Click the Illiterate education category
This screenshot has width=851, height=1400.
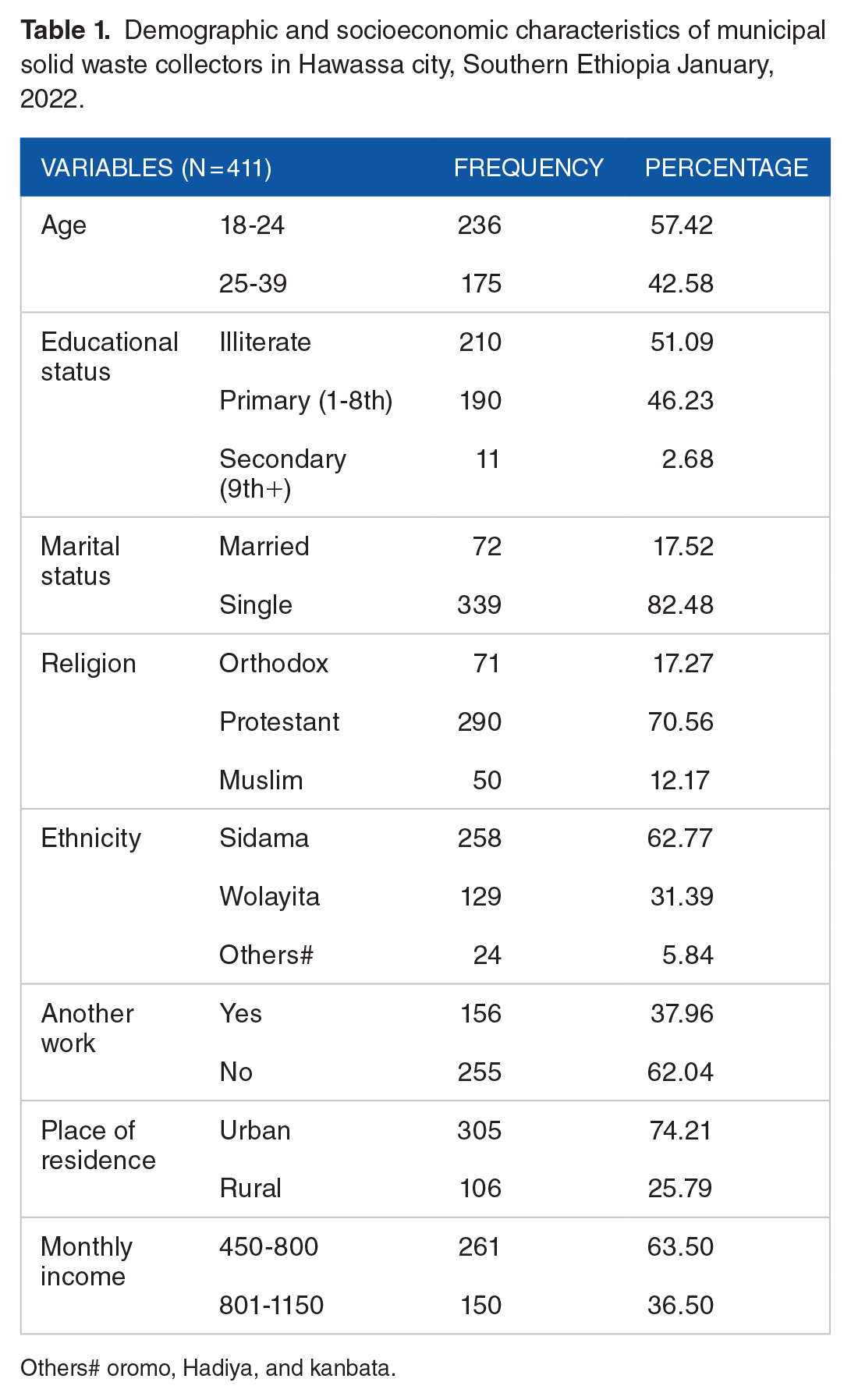point(265,342)
